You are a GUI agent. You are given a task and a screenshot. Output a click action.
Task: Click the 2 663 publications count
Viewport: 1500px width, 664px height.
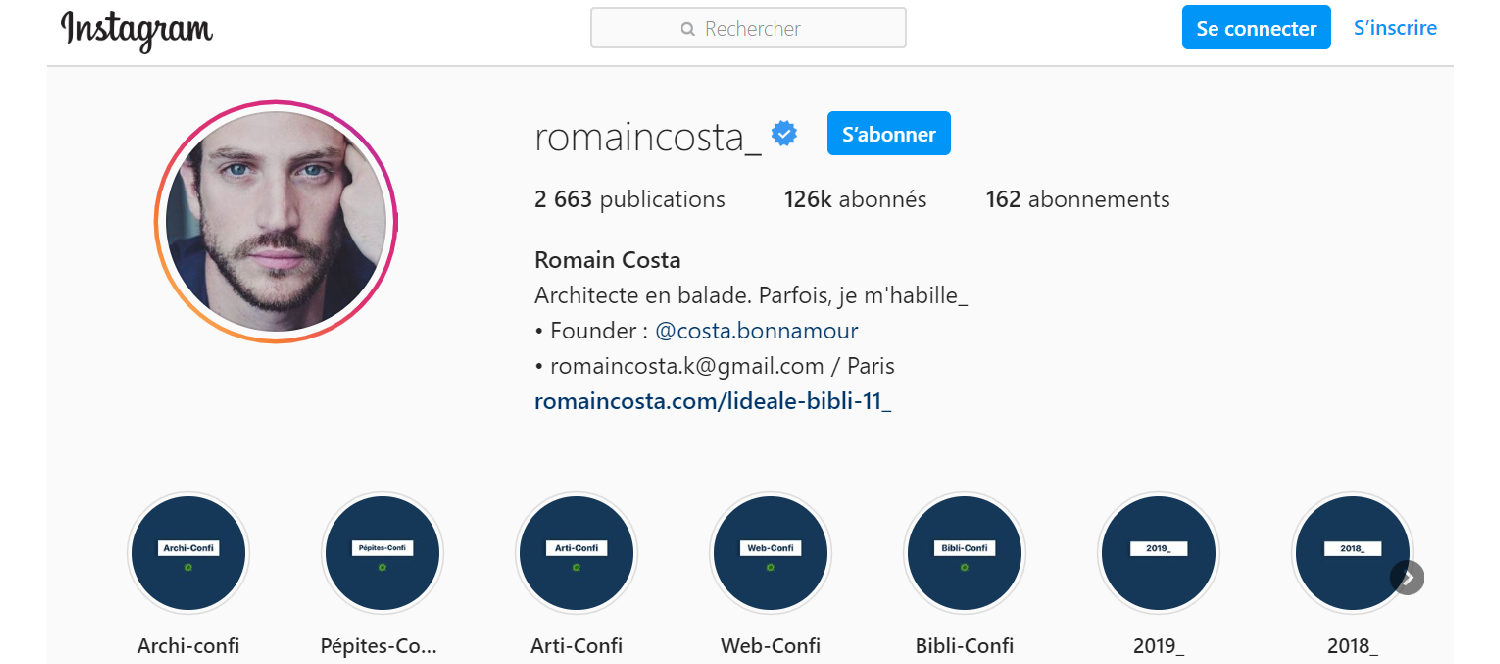point(630,199)
